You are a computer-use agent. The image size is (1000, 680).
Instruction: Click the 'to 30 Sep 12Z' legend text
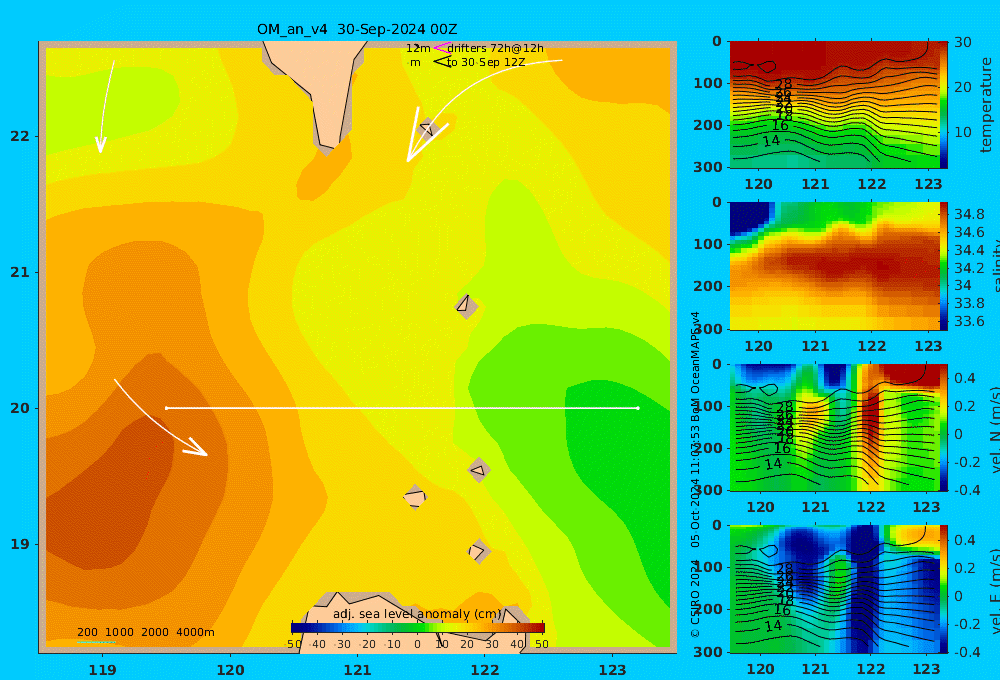tap(486, 63)
